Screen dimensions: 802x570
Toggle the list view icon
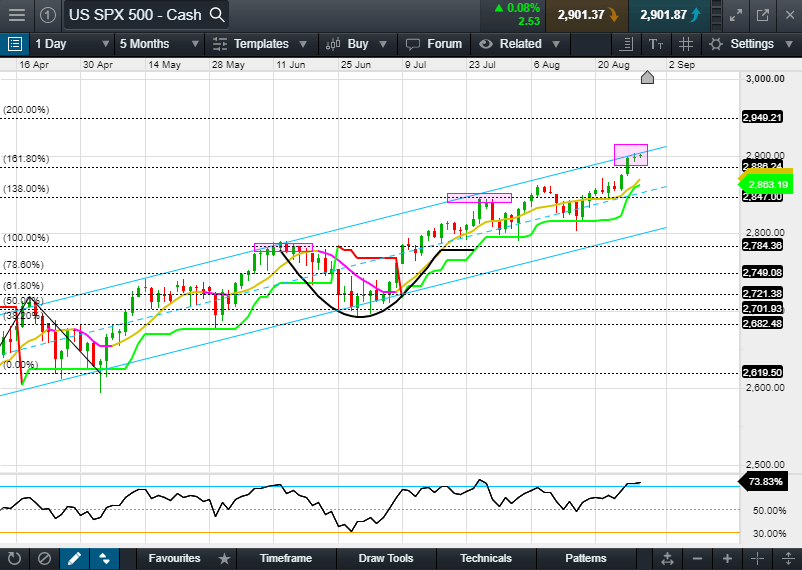tap(15, 44)
